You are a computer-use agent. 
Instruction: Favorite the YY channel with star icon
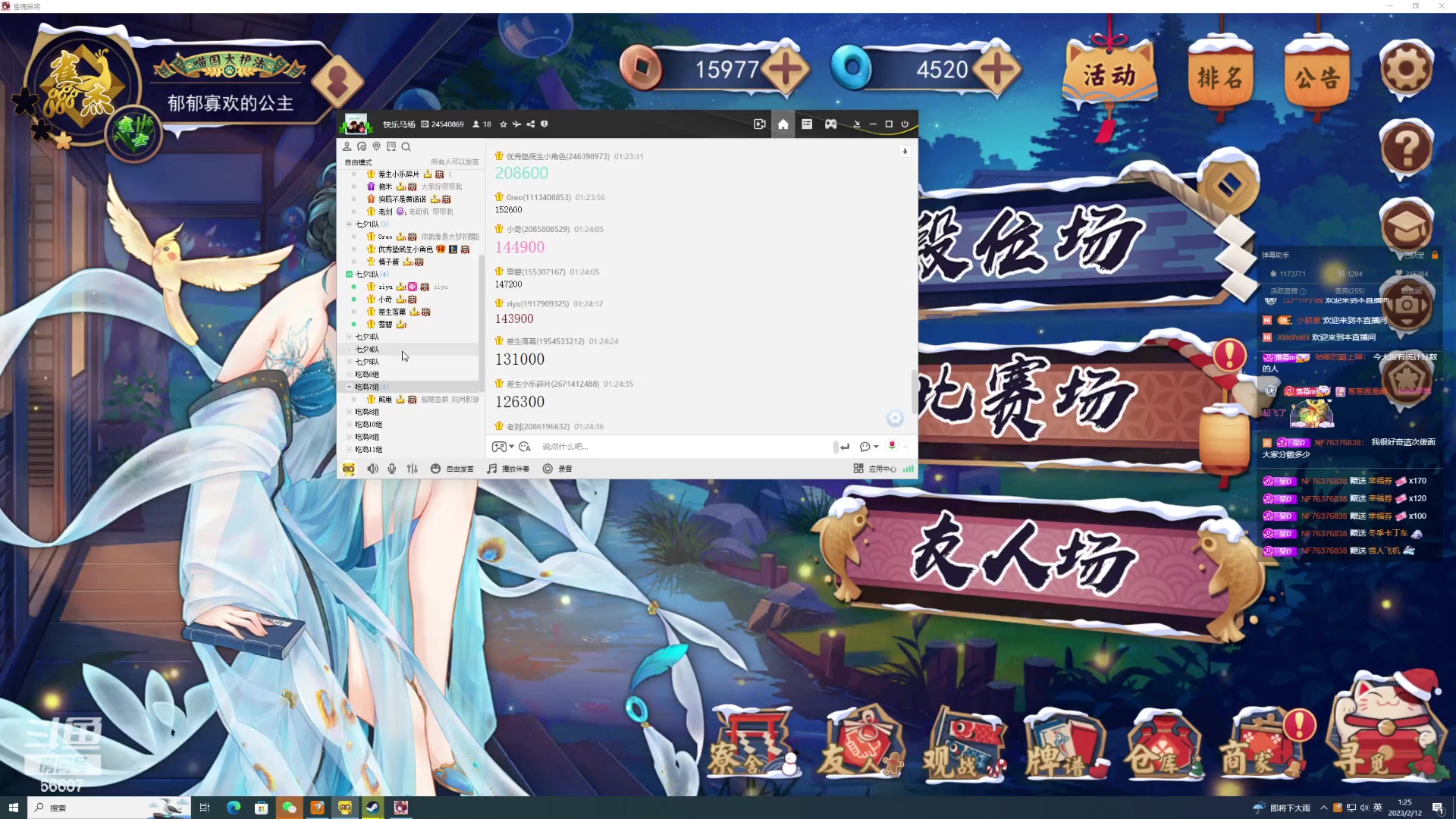(x=504, y=124)
